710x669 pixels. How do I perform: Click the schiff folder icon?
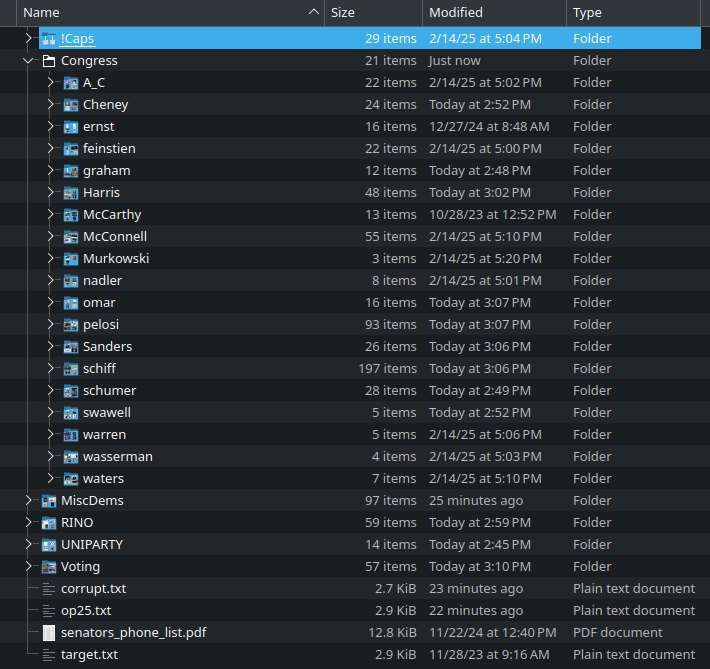tap(71, 369)
